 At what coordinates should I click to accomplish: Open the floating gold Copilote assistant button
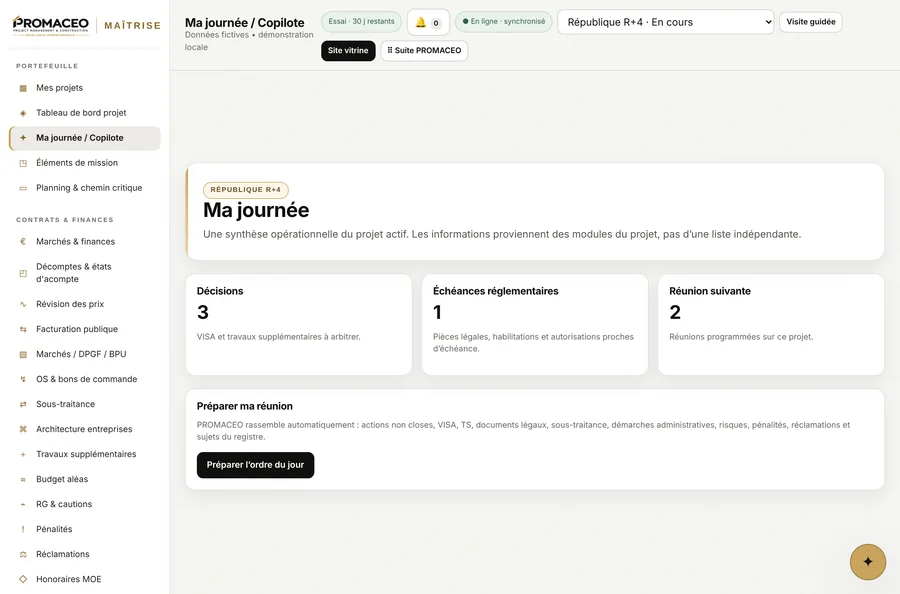tap(867, 562)
